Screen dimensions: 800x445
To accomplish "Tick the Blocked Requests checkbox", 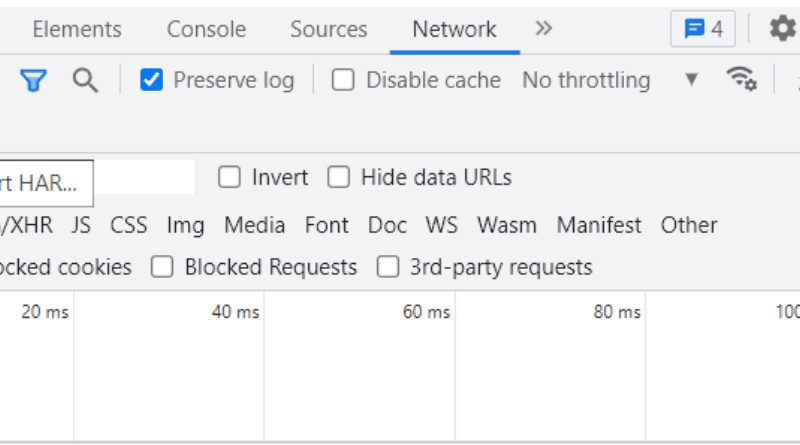I will tap(162, 267).
